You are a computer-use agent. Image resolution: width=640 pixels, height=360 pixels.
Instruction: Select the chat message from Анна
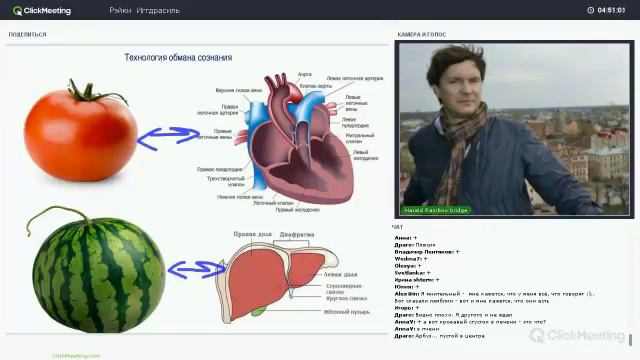[x=406, y=238]
